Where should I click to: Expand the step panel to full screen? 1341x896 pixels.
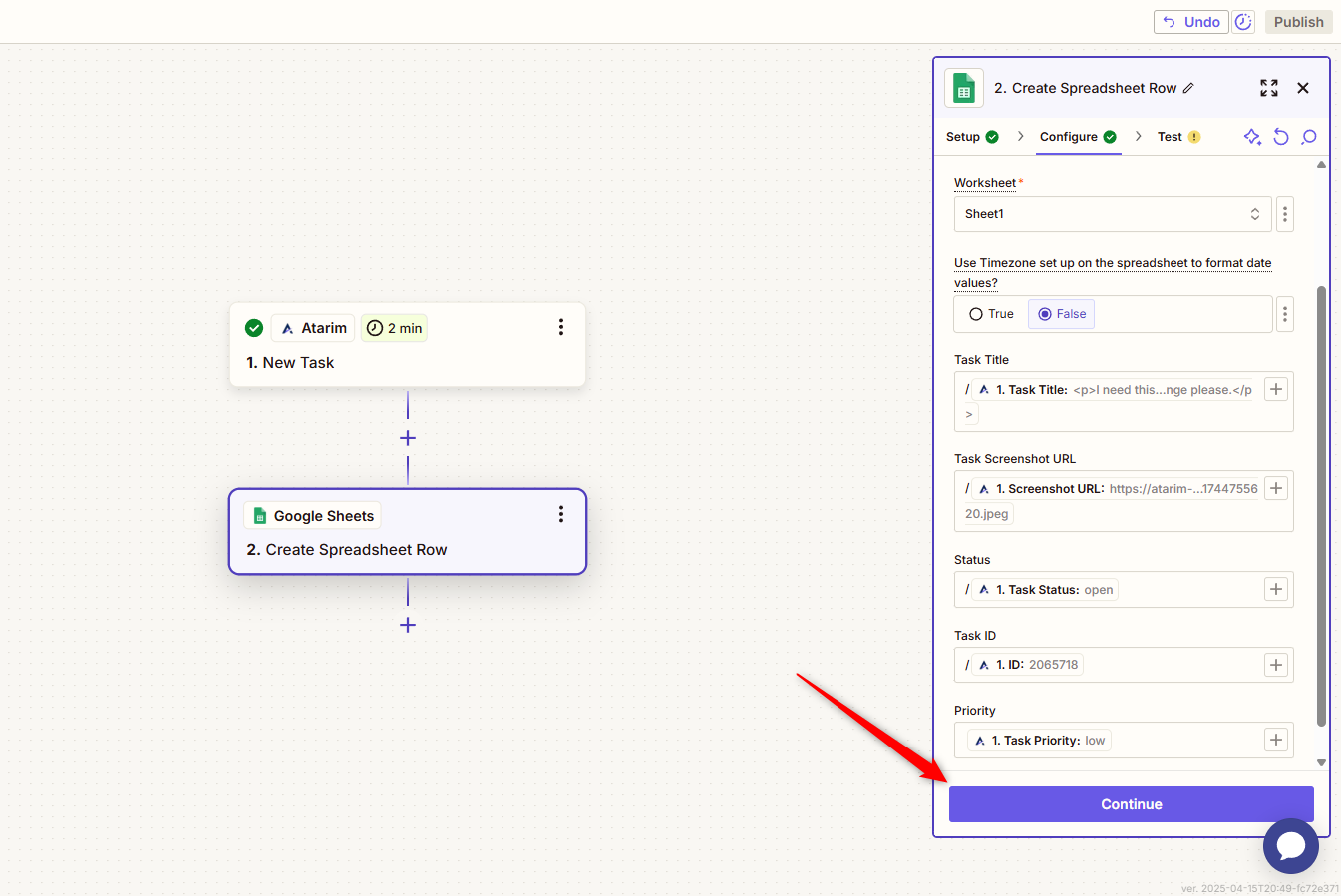coord(1268,88)
